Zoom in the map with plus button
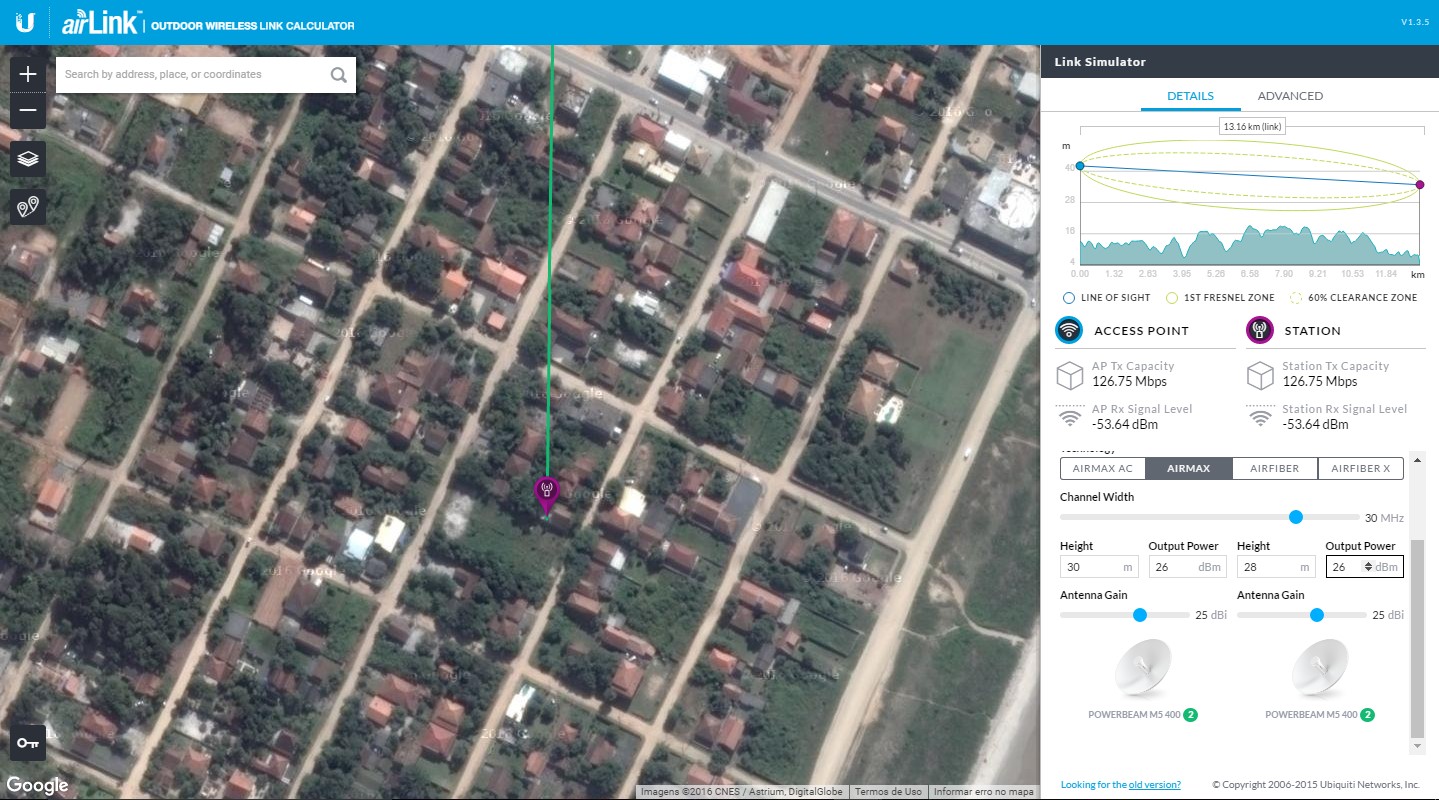This screenshot has width=1439, height=800. pyautogui.click(x=28, y=74)
